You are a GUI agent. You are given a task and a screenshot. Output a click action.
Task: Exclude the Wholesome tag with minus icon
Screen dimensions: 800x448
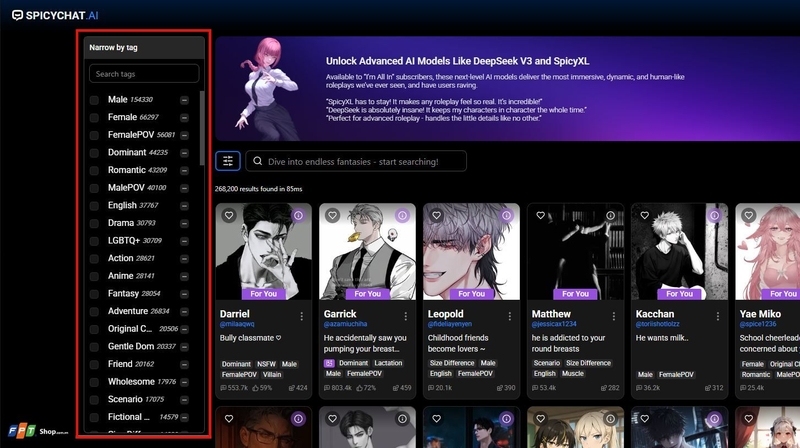(x=184, y=382)
